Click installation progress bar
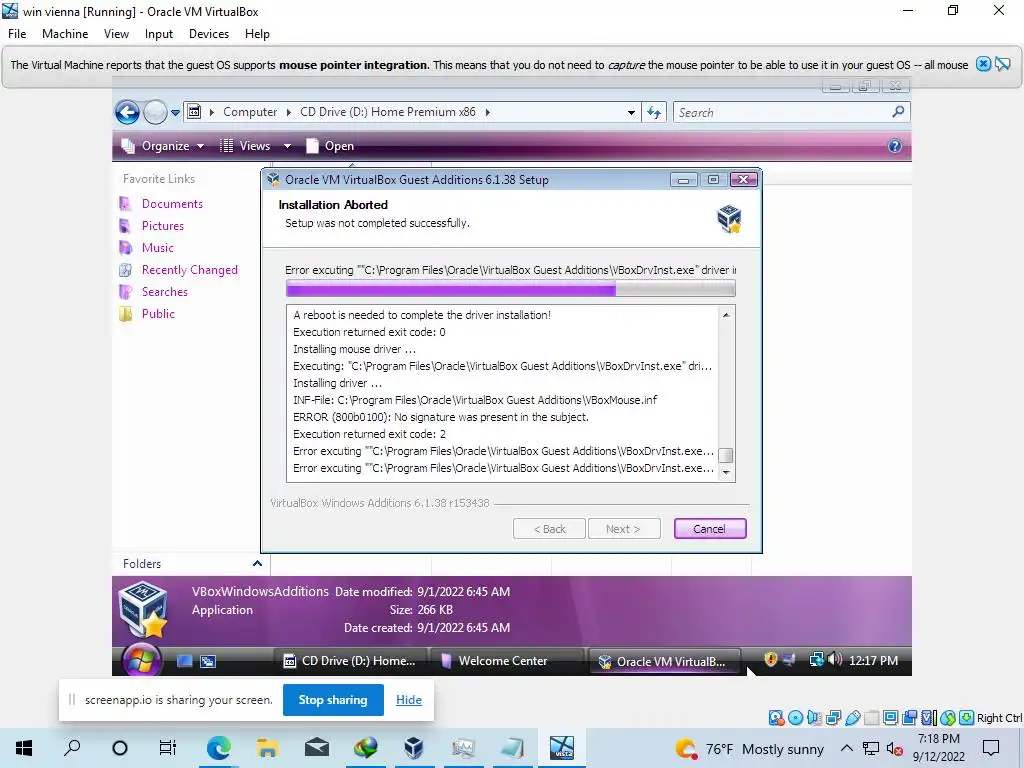Image resolution: width=1024 pixels, height=768 pixels. [x=511, y=288]
